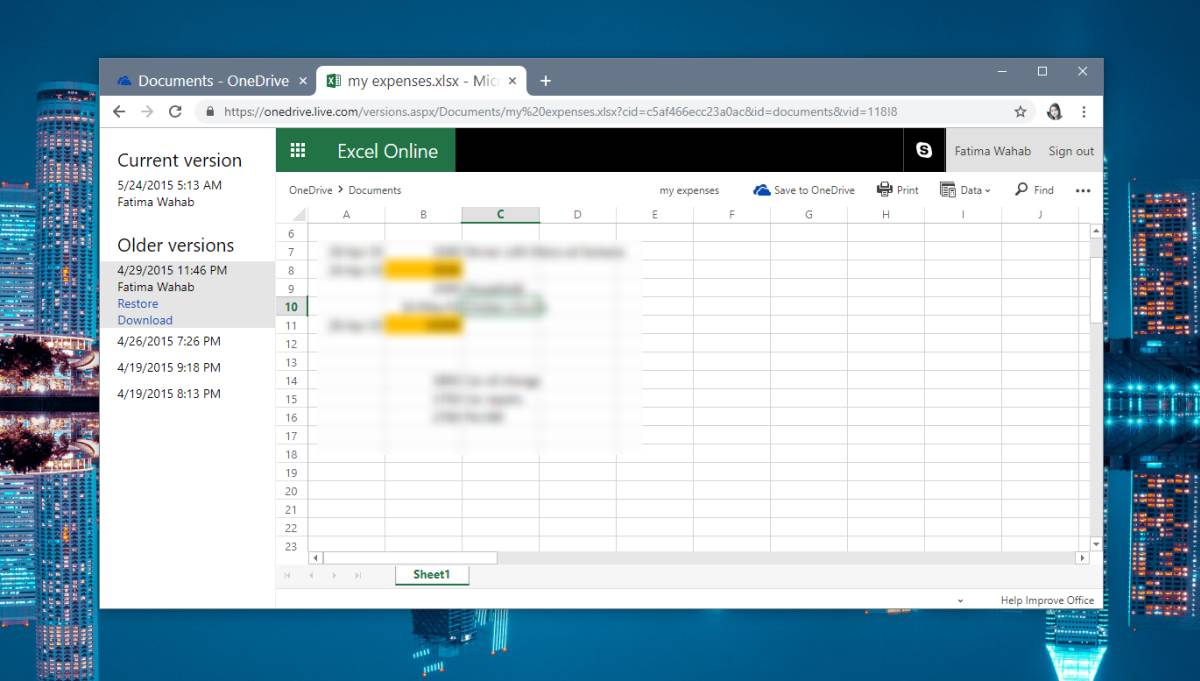Screen dimensions: 1200x681
Task: Go forward in the browser
Action: (147, 112)
